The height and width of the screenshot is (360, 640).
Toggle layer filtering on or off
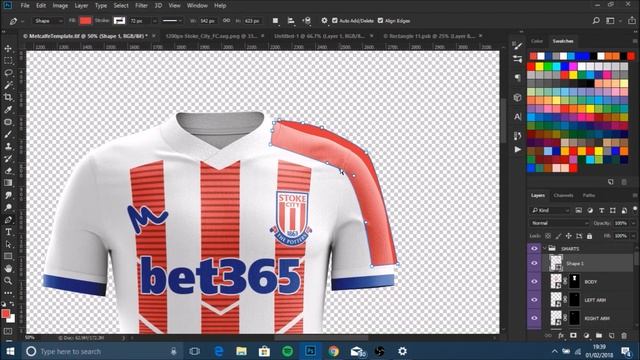(x=635, y=209)
